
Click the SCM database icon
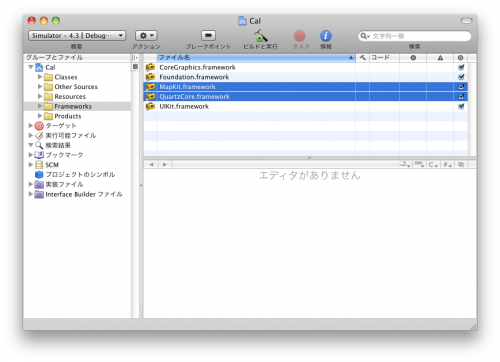(39, 165)
